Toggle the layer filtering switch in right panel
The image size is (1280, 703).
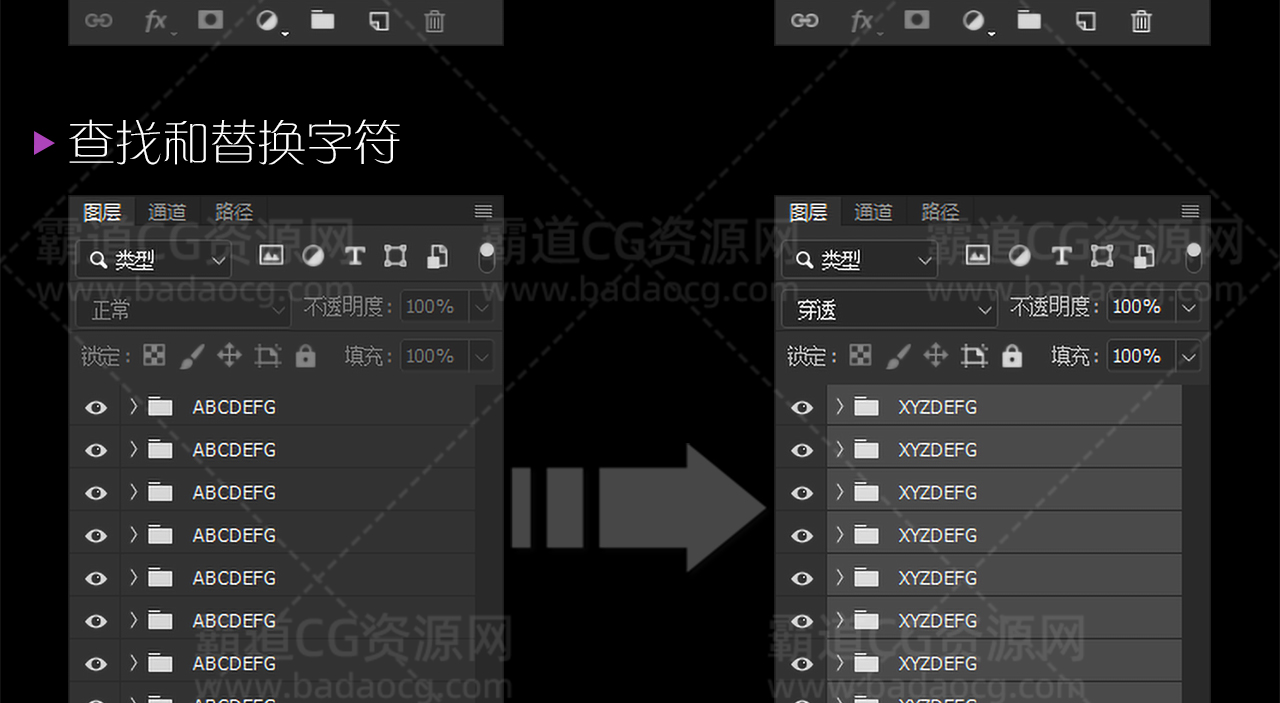pyautogui.click(x=1192, y=256)
